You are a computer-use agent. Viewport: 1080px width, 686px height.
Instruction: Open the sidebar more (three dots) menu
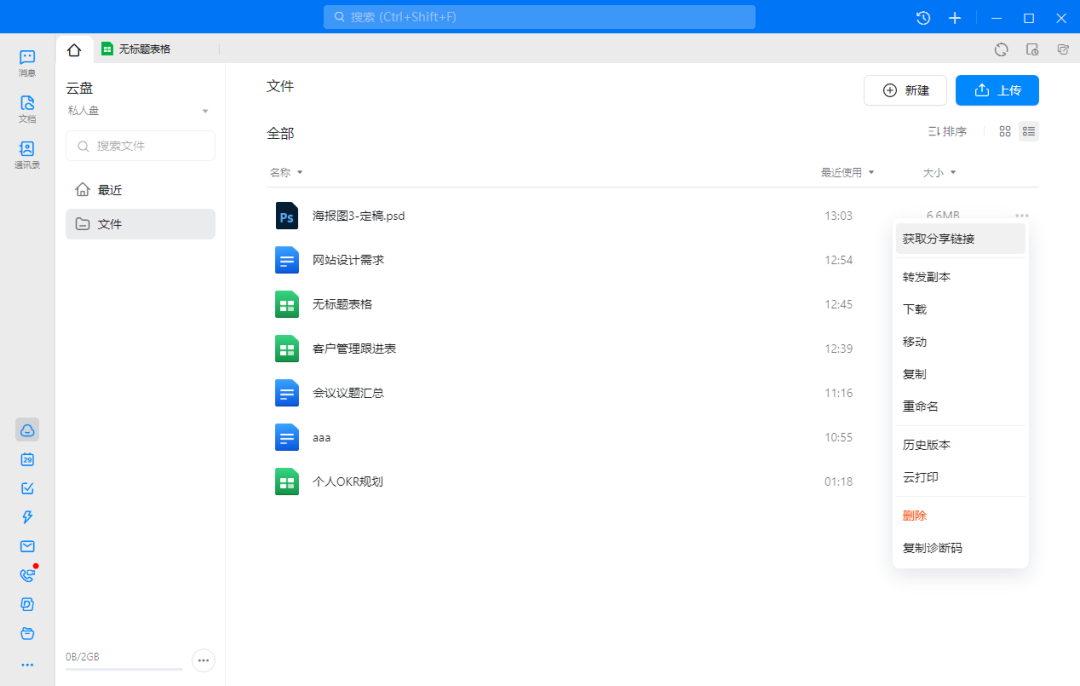point(27,665)
